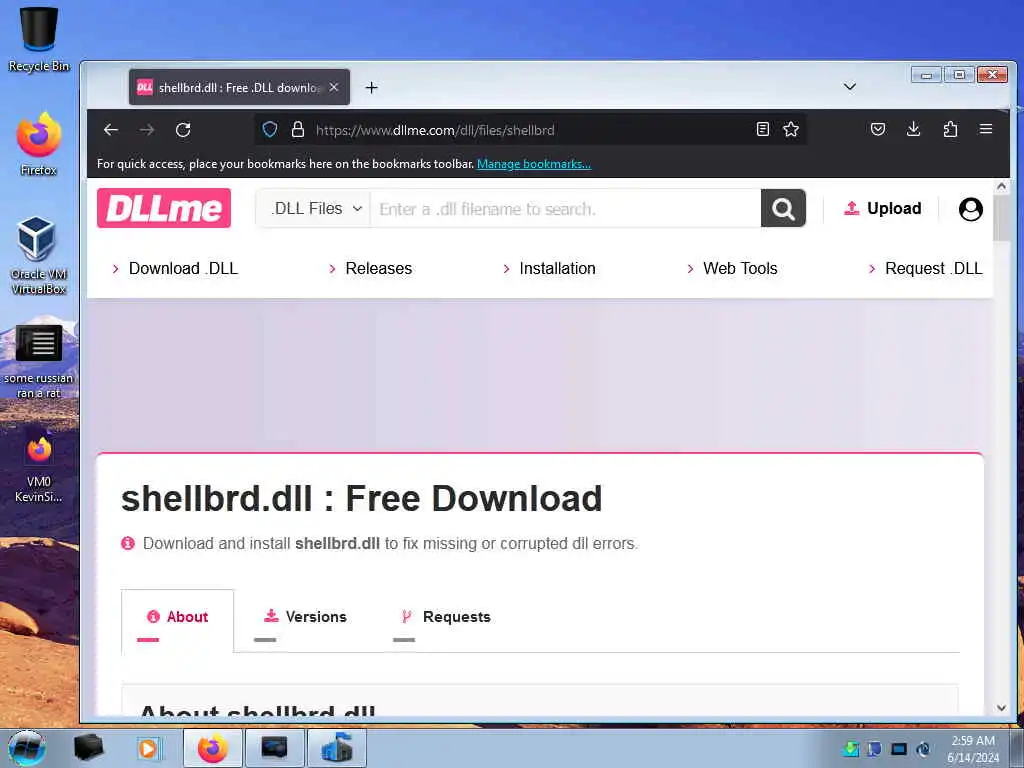Open the Firefox hamburger application menu
Viewport: 1024px width, 768px height.
click(x=986, y=129)
